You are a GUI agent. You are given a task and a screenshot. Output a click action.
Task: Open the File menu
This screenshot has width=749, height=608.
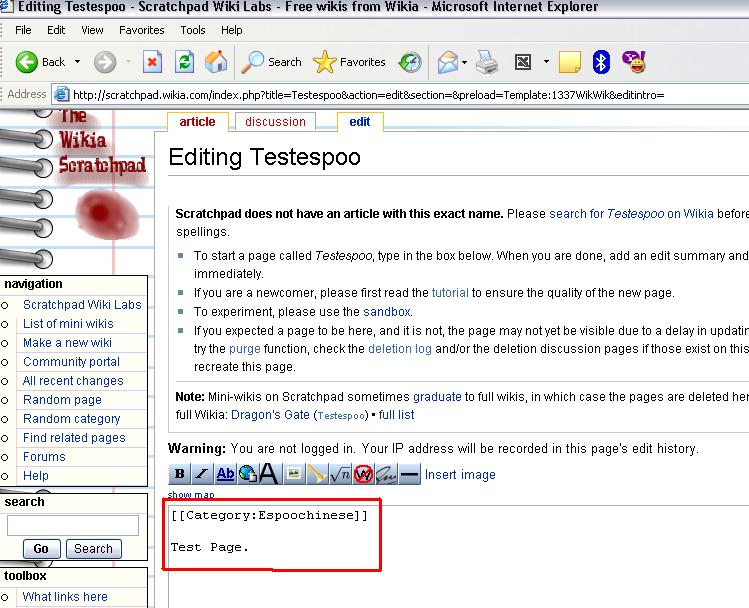23,30
